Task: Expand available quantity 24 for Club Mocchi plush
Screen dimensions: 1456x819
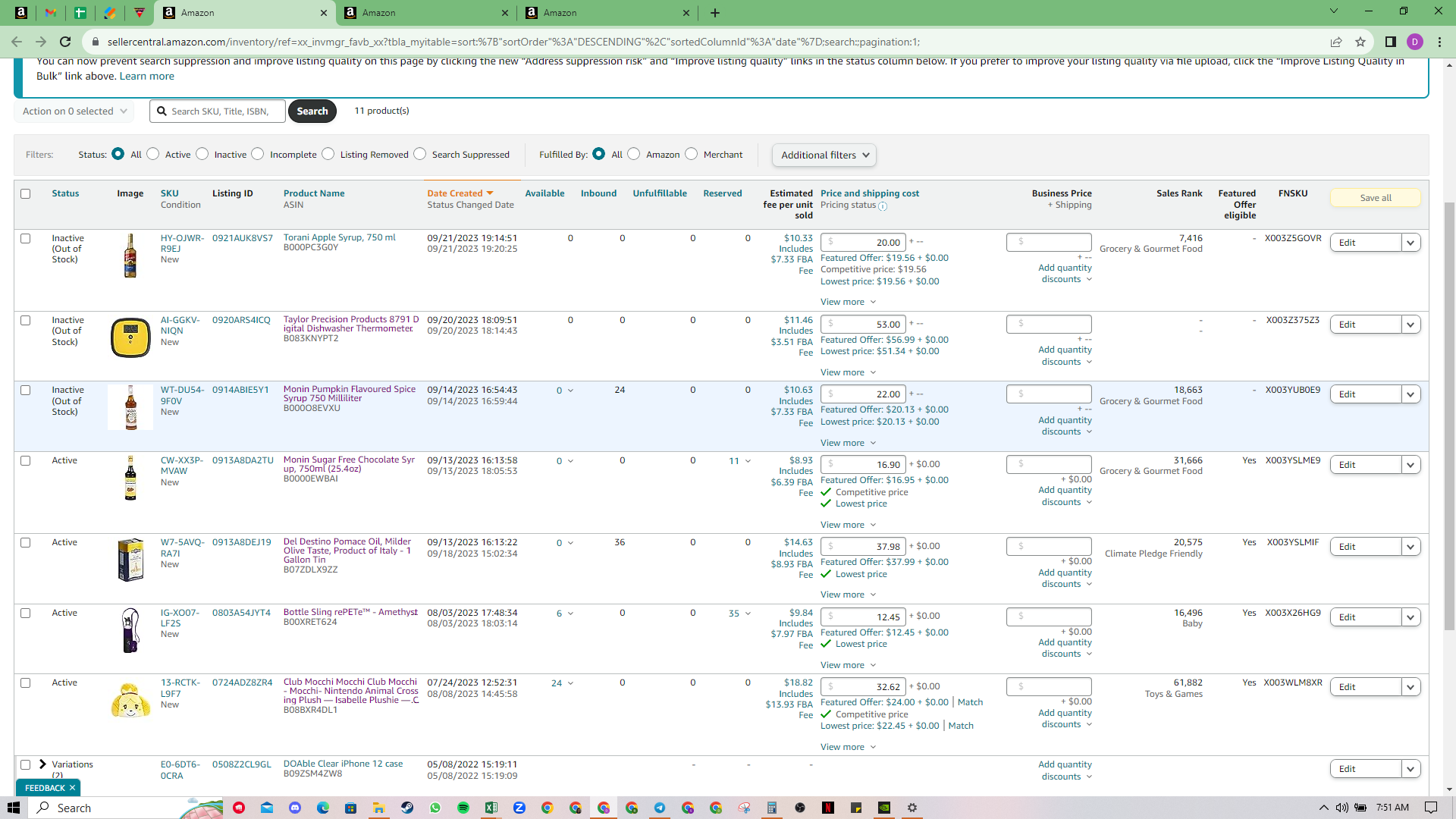Action: [562, 683]
